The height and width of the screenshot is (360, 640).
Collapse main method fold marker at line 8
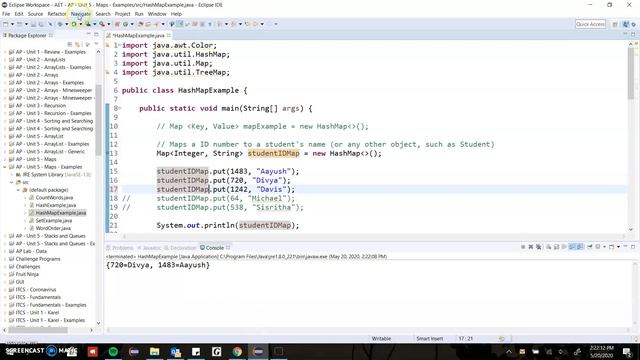coord(120,108)
